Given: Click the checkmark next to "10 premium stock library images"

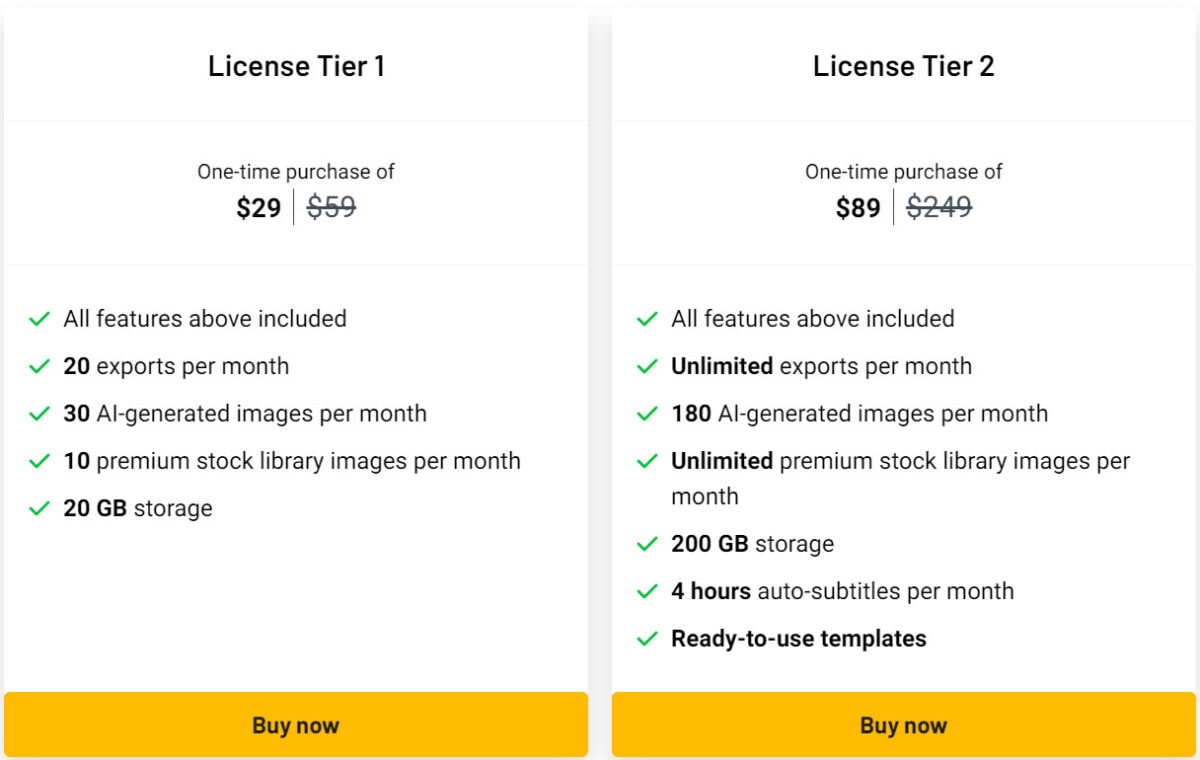Looking at the screenshot, I should click(x=39, y=461).
